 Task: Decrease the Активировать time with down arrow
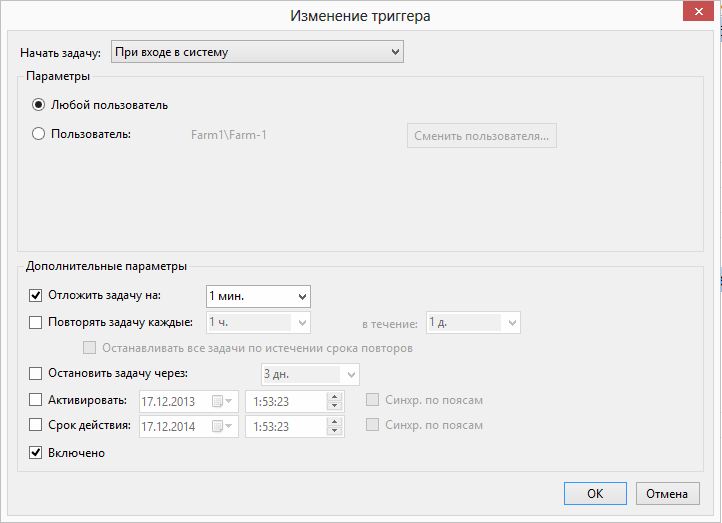[335, 406]
